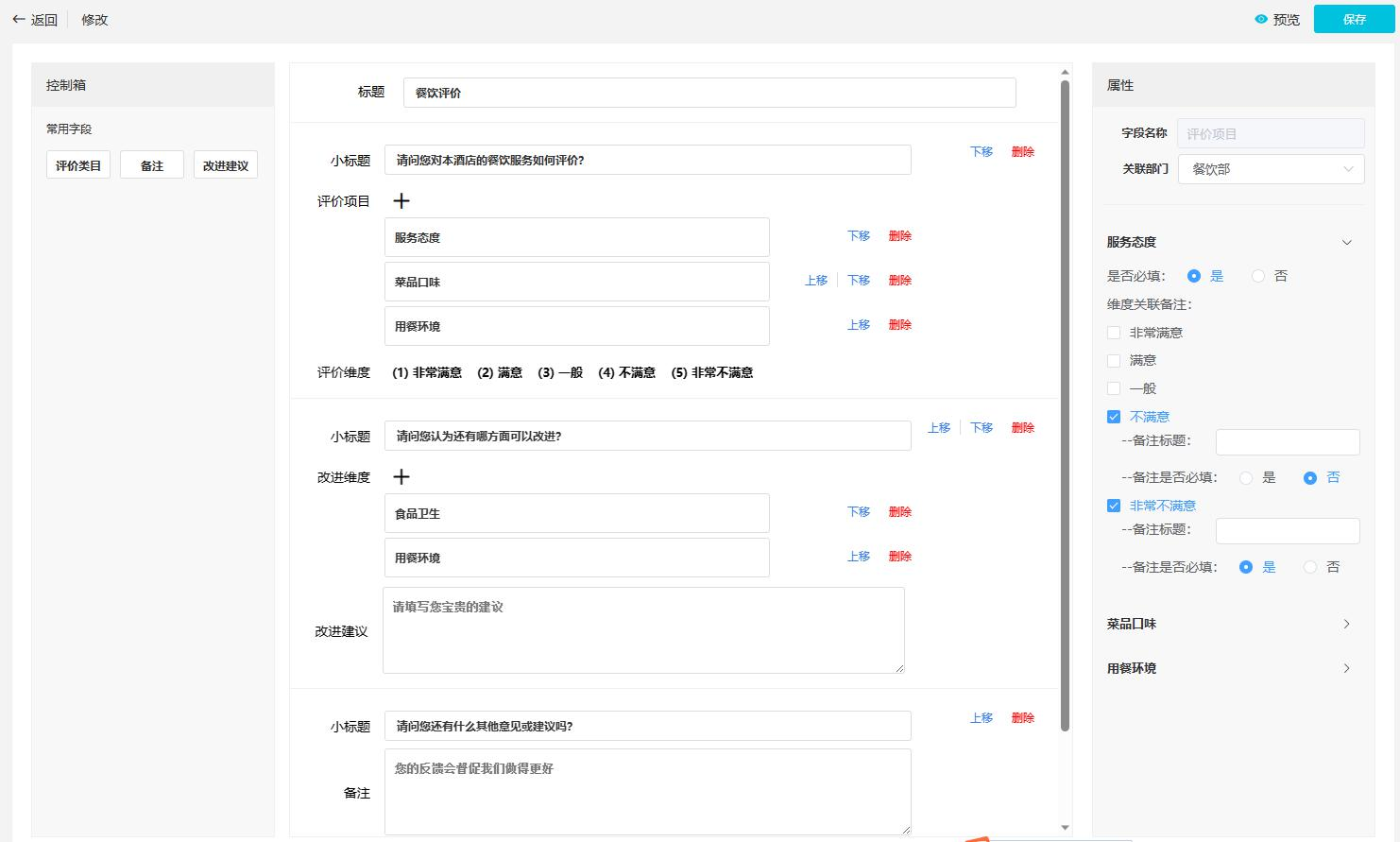Uncheck the 非常不满意 checkbox
This screenshot has width=1400, height=842.
1114,506
